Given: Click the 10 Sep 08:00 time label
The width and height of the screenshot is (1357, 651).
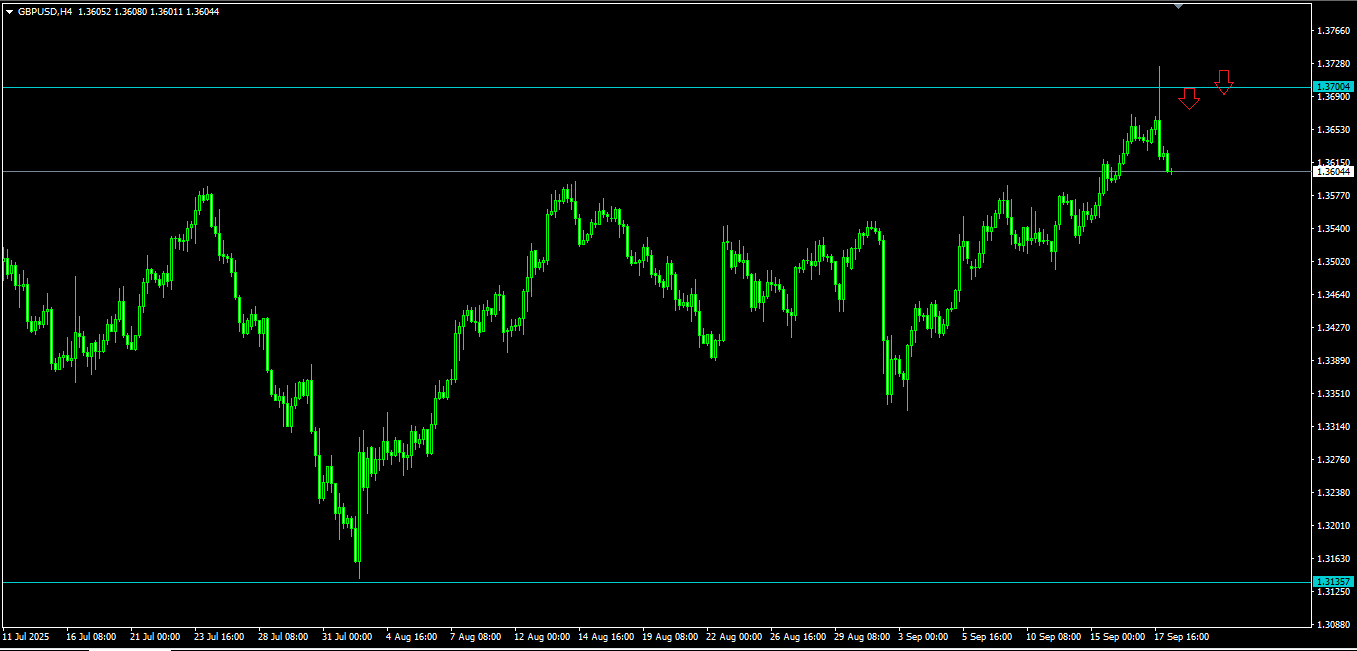Looking at the screenshot, I should (x=1054, y=636).
